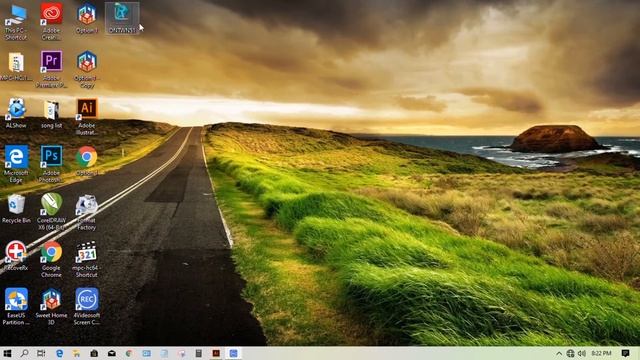Viewport: 640px width, 360px height.
Task: Launch Edge from the taskbar
Action: pos(59,353)
